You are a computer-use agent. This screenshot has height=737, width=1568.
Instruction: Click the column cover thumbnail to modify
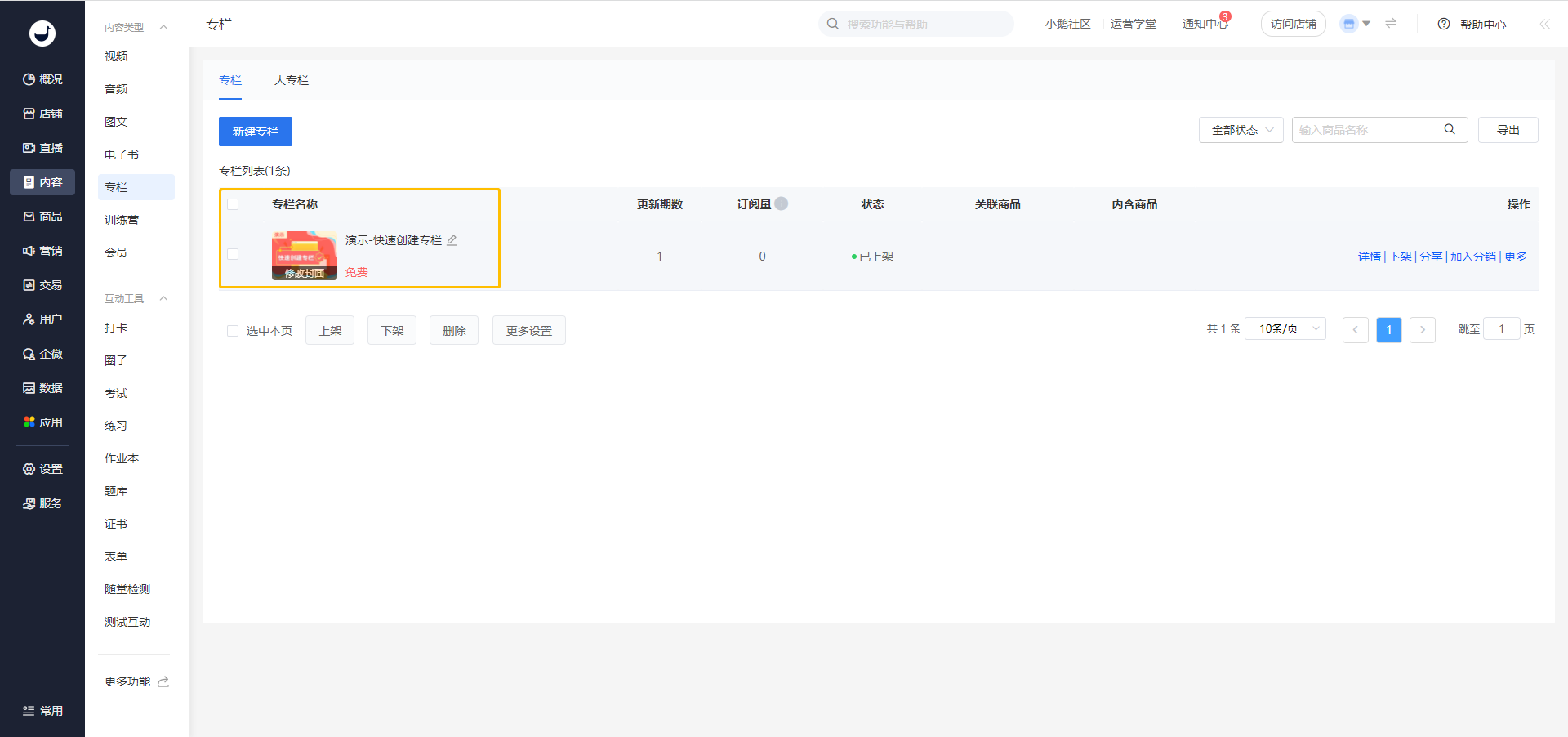coord(304,255)
